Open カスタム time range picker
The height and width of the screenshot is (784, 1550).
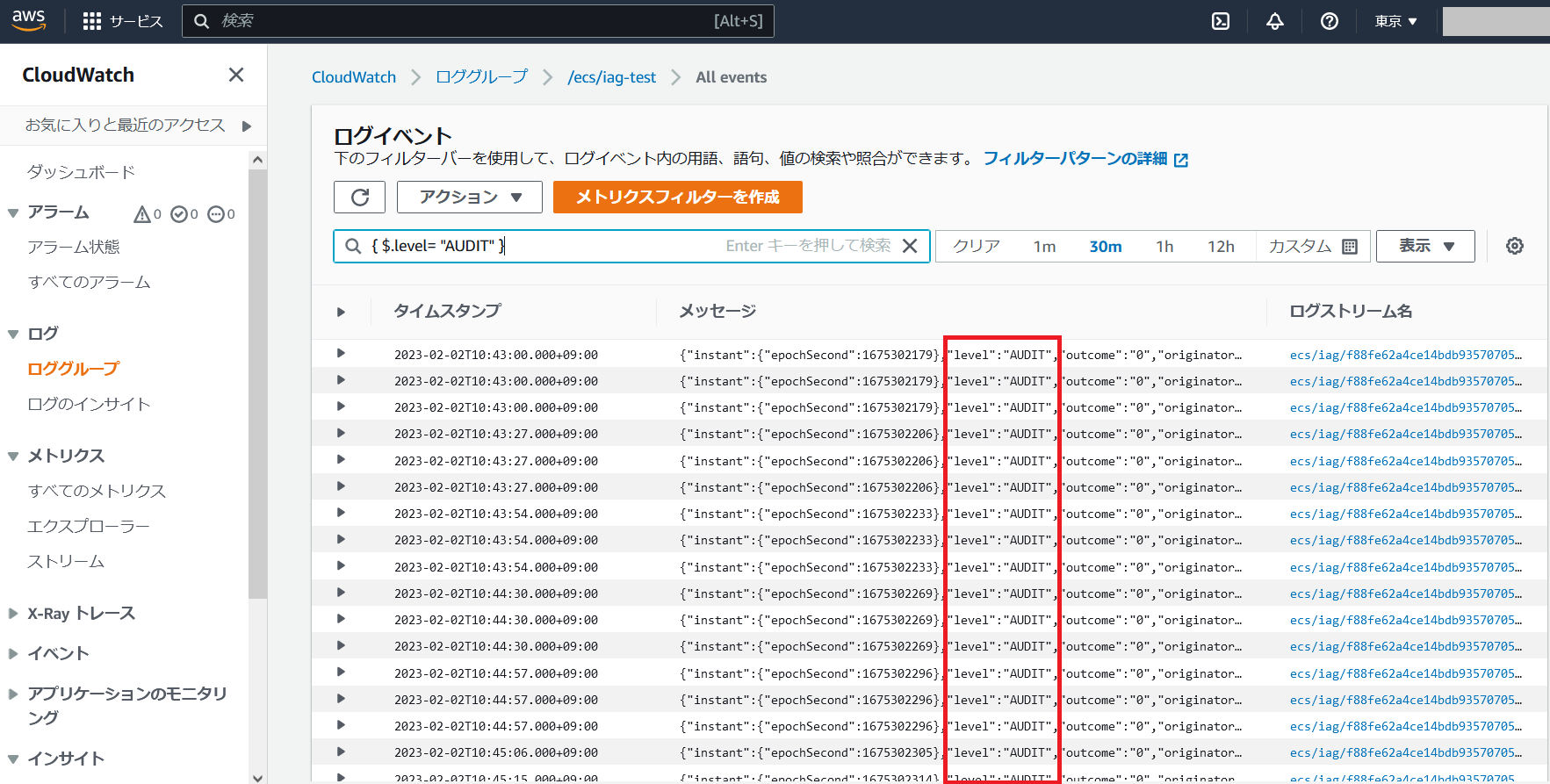[1313, 247]
